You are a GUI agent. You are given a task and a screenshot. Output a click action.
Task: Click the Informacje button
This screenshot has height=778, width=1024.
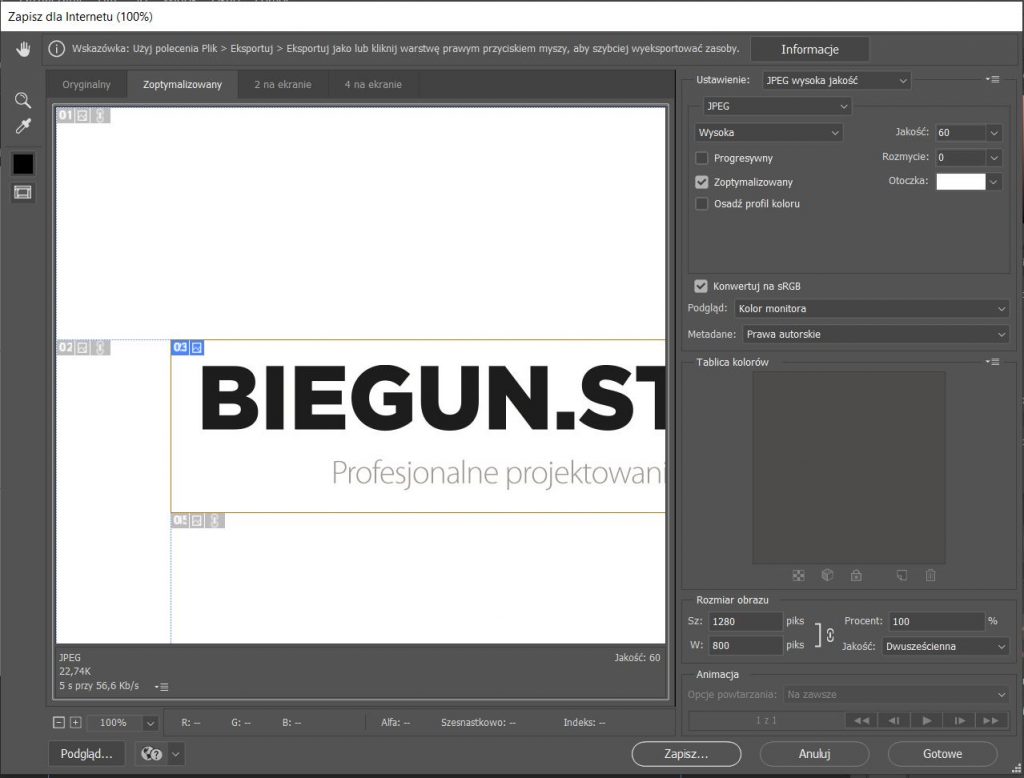coord(810,50)
